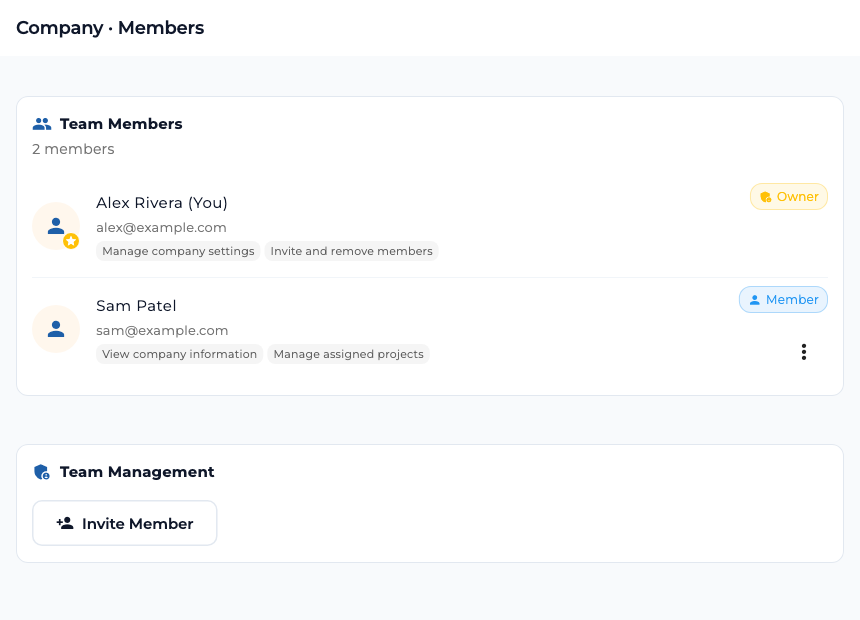This screenshot has width=860, height=620.
Task: Select the Invite and remove members chip
Action: point(352,251)
